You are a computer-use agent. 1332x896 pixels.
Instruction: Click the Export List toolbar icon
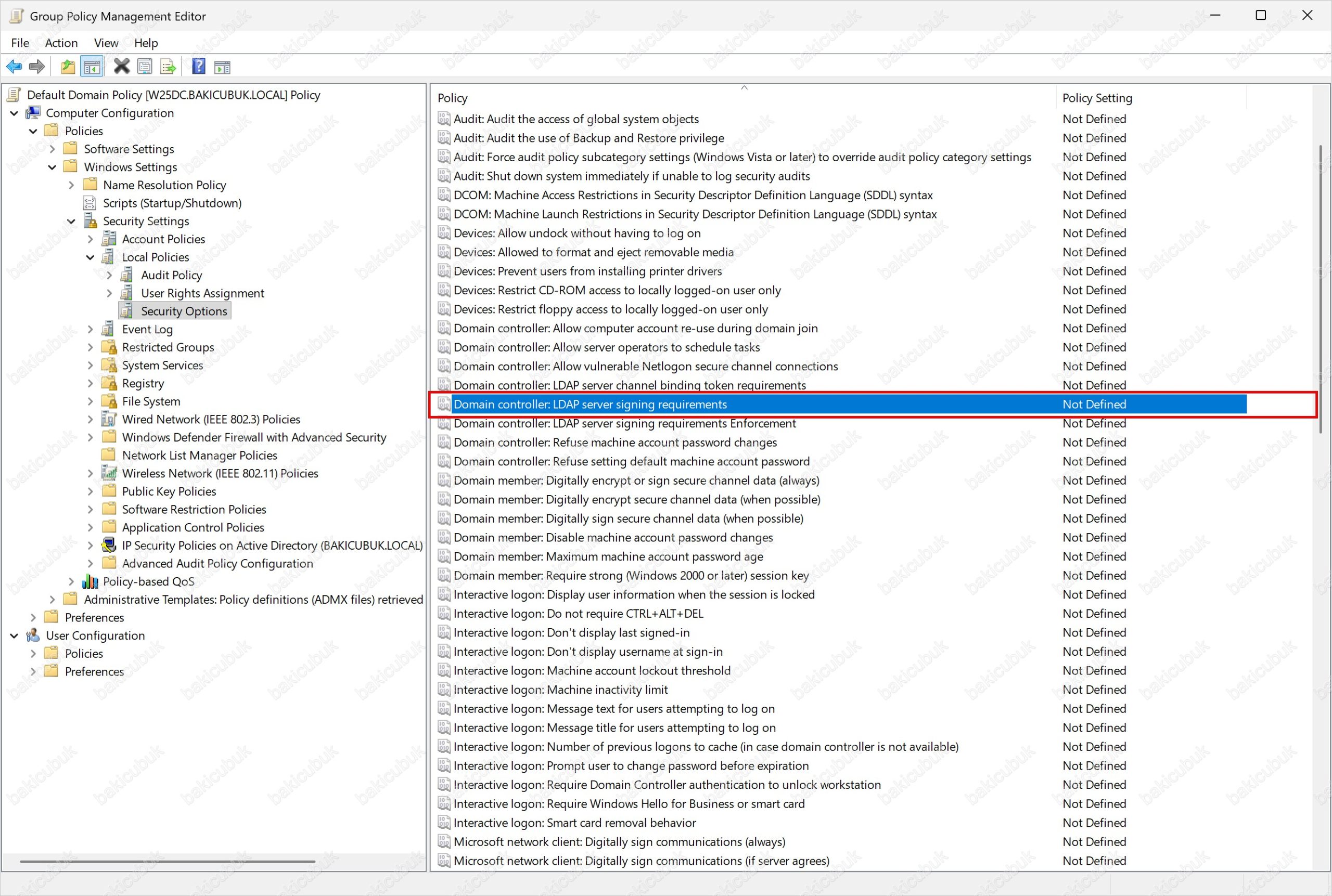point(168,67)
